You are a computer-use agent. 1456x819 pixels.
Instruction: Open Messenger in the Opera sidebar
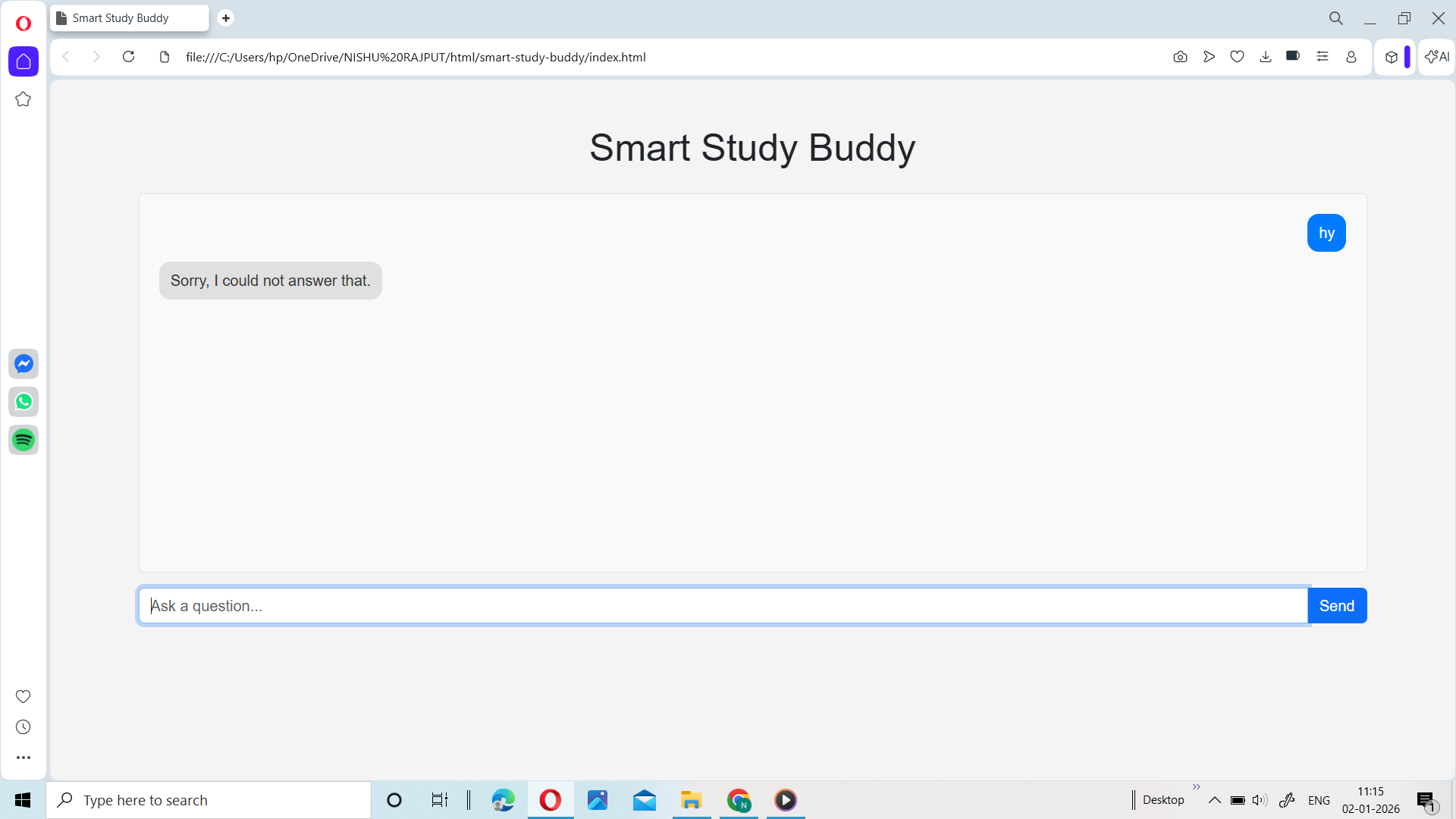coord(24,364)
